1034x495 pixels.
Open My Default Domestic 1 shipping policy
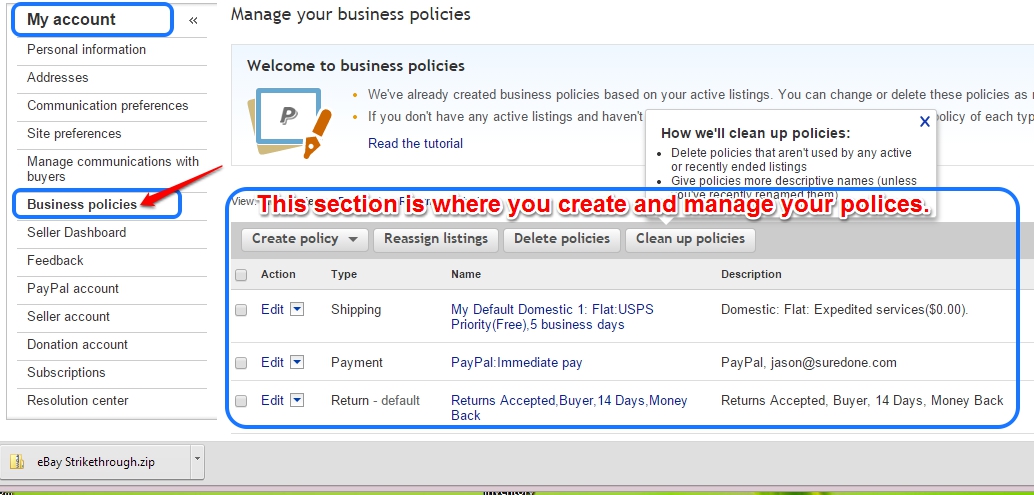coord(553,317)
